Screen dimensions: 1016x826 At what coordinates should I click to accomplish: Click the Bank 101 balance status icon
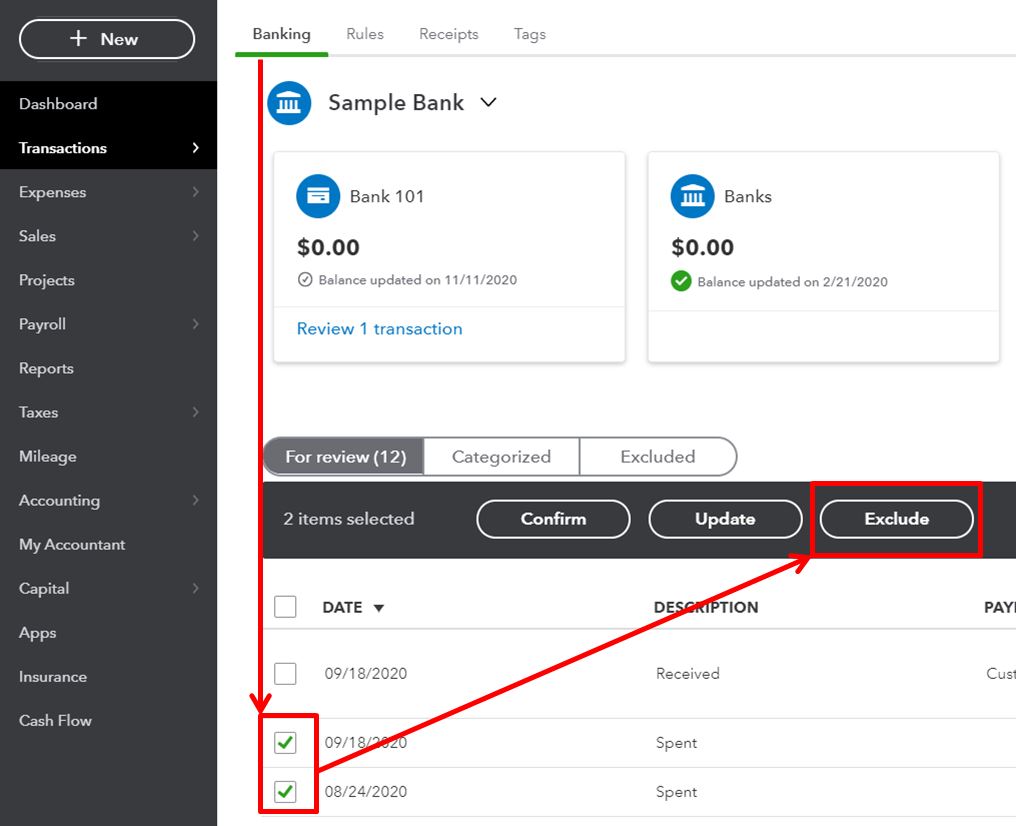[x=306, y=280]
